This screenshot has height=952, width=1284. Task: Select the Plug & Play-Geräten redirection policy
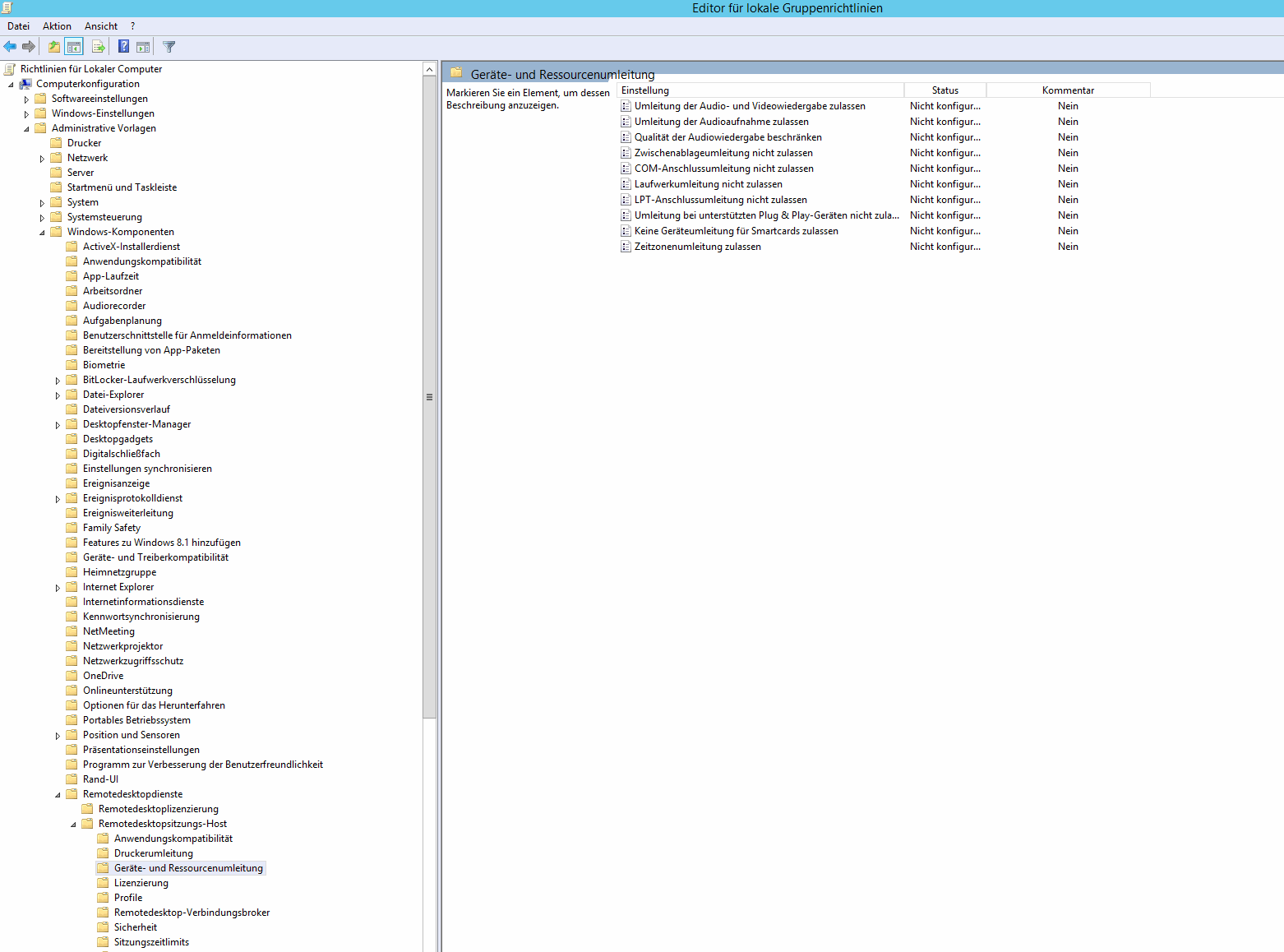(767, 215)
